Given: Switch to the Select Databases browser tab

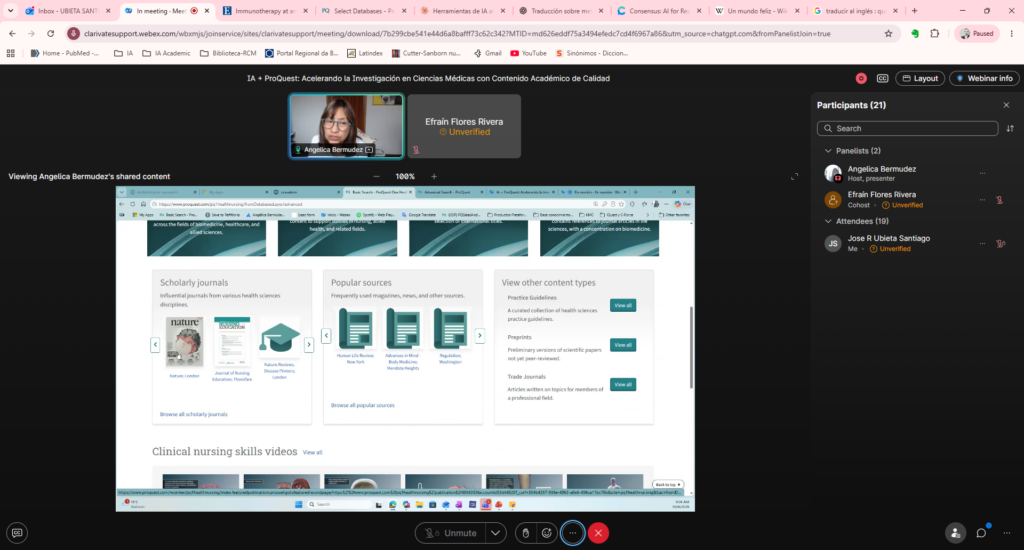Looking at the screenshot, I should pos(363,11).
